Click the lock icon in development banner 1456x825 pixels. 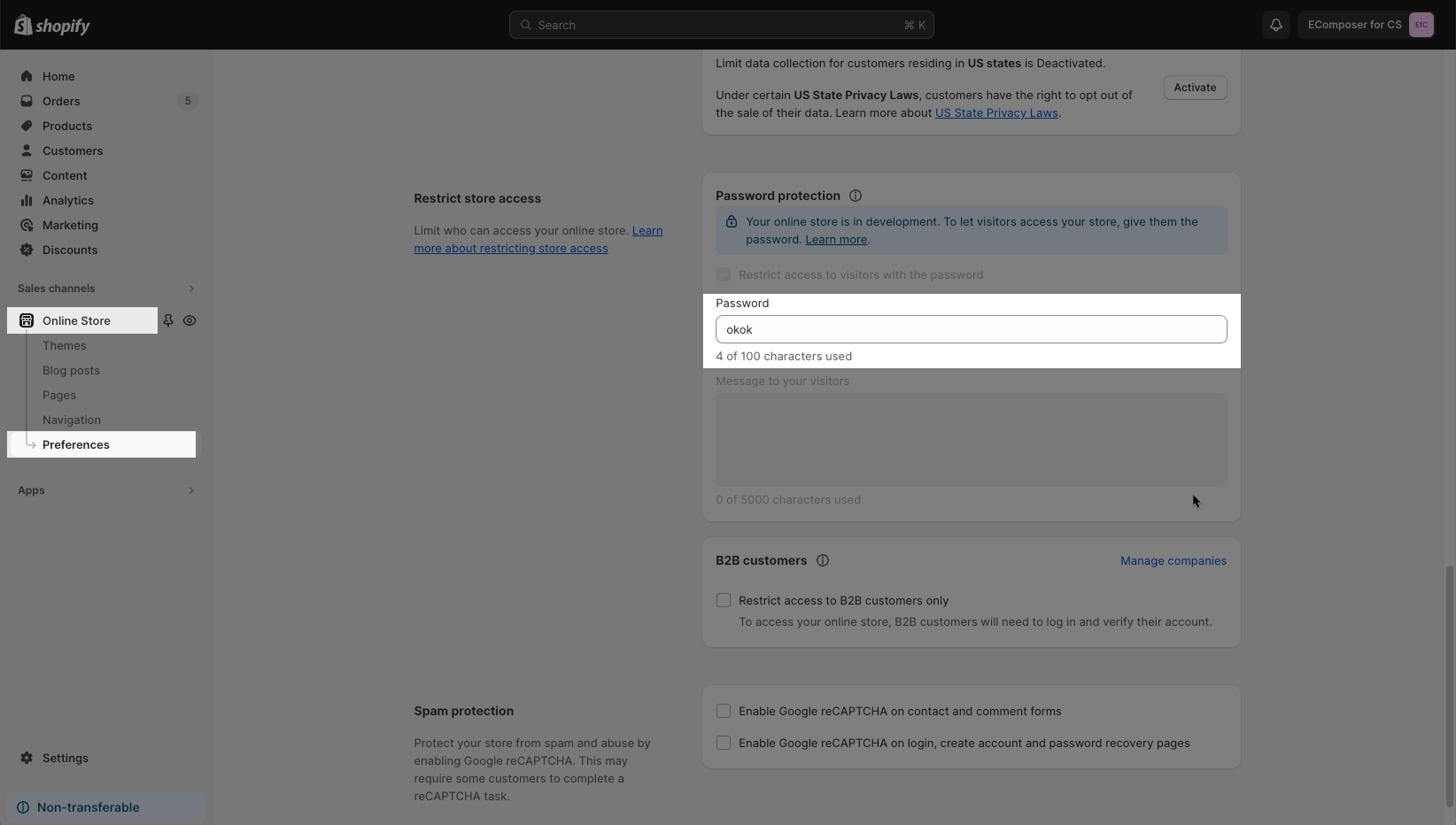point(732,222)
